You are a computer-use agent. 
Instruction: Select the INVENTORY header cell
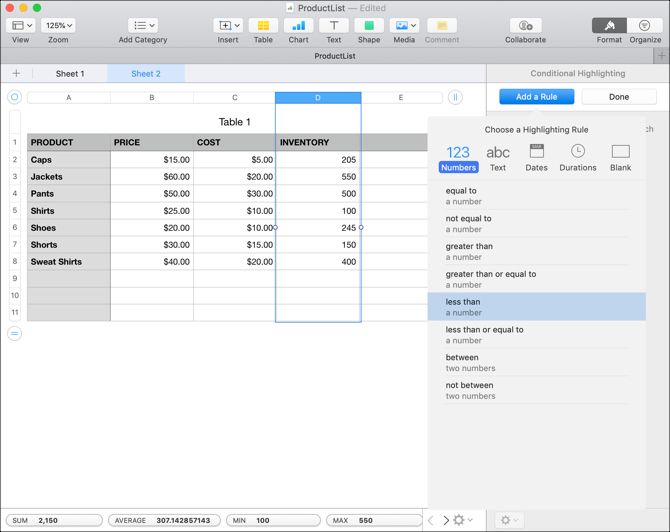coord(318,142)
